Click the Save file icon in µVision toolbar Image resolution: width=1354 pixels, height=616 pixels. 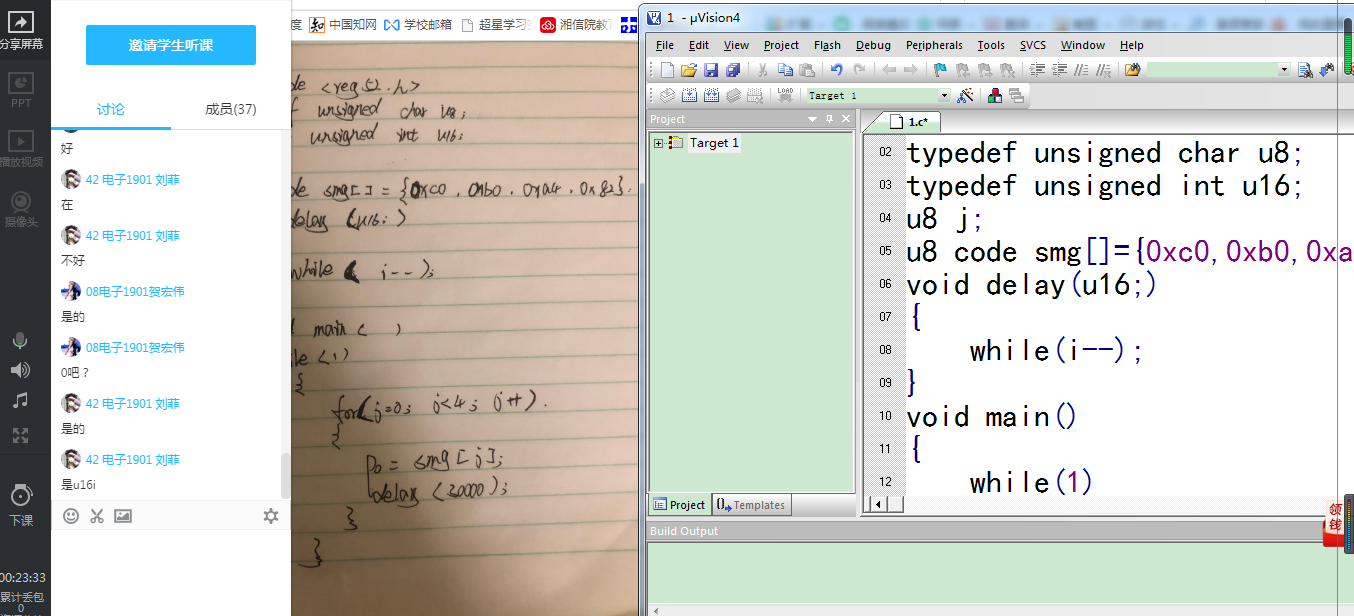pyautogui.click(x=711, y=70)
